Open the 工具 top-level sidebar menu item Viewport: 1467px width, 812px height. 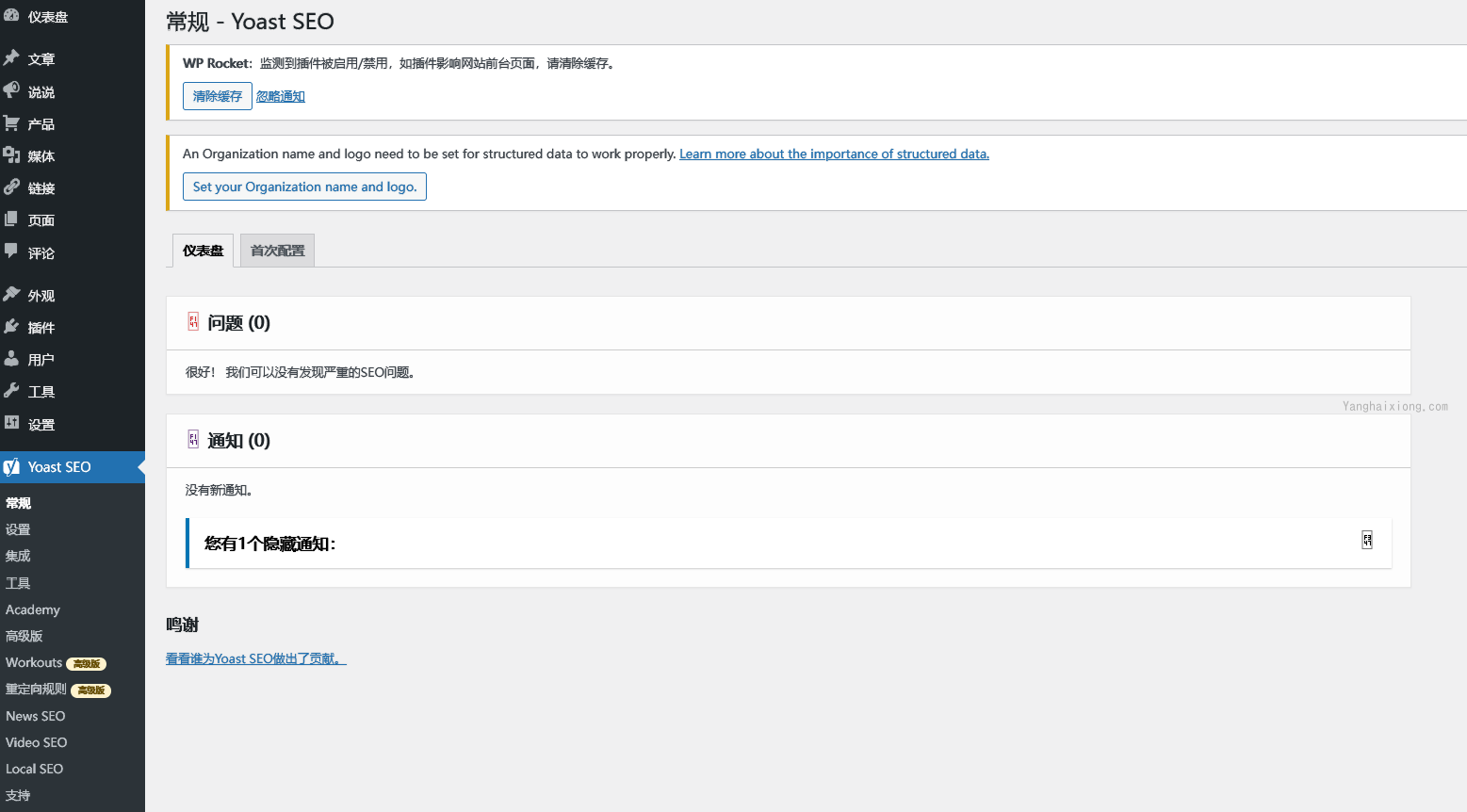(41, 392)
